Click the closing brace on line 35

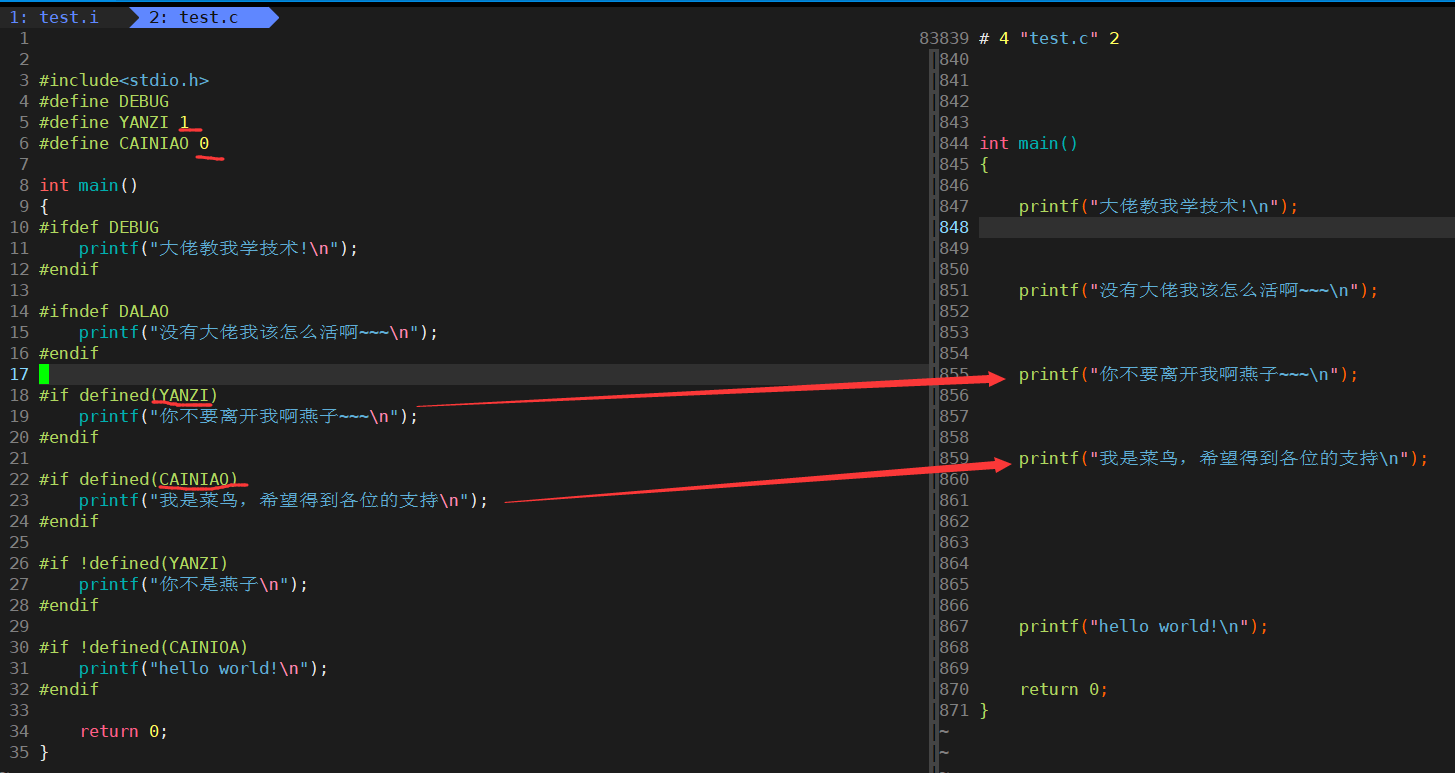point(44,752)
